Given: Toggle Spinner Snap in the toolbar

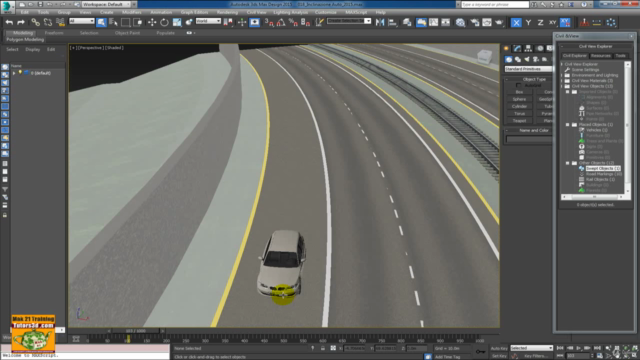Looking at the screenshot, I should tap(305, 22).
